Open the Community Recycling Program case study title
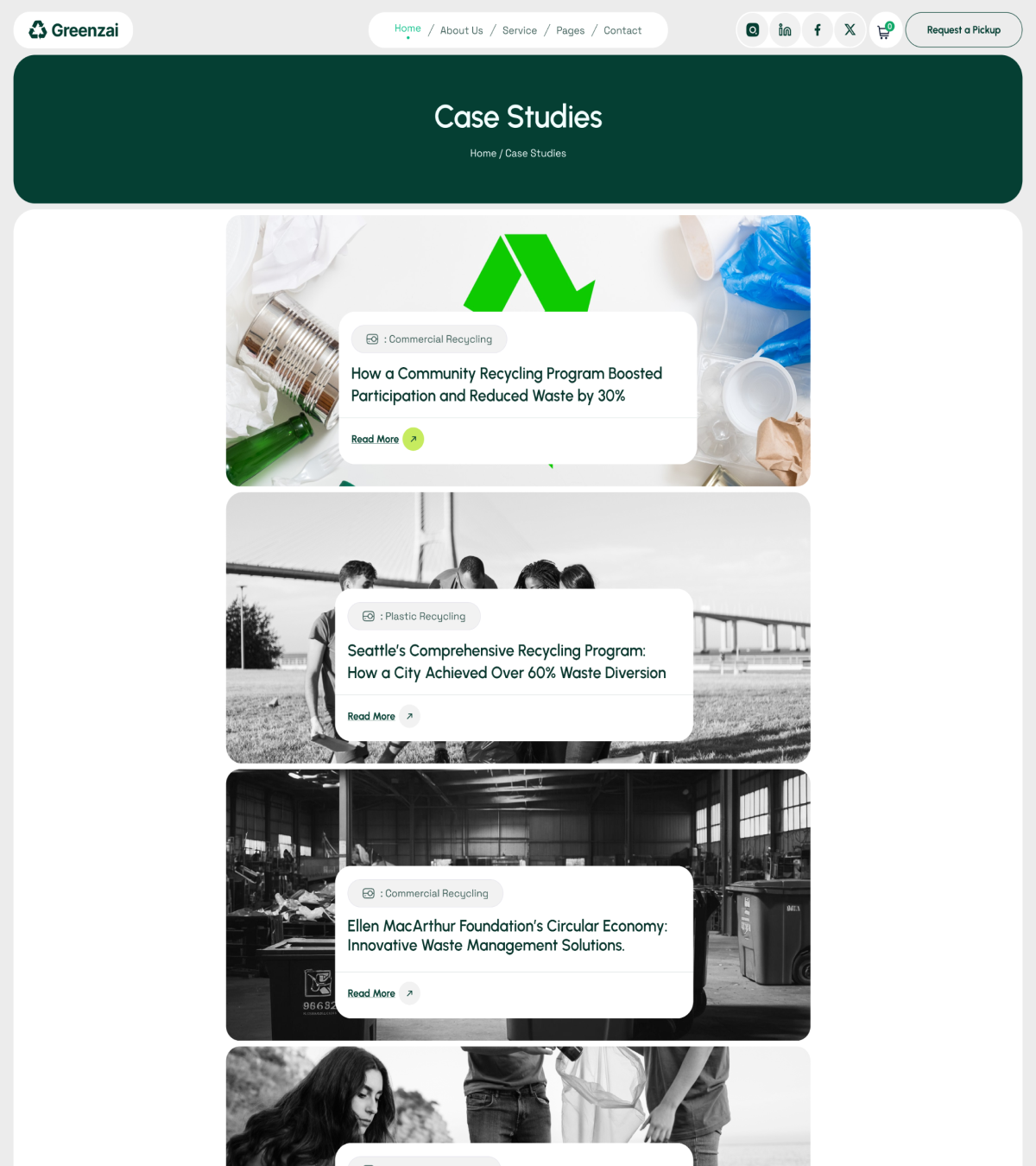This screenshot has width=1036, height=1166. click(x=507, y=384)
